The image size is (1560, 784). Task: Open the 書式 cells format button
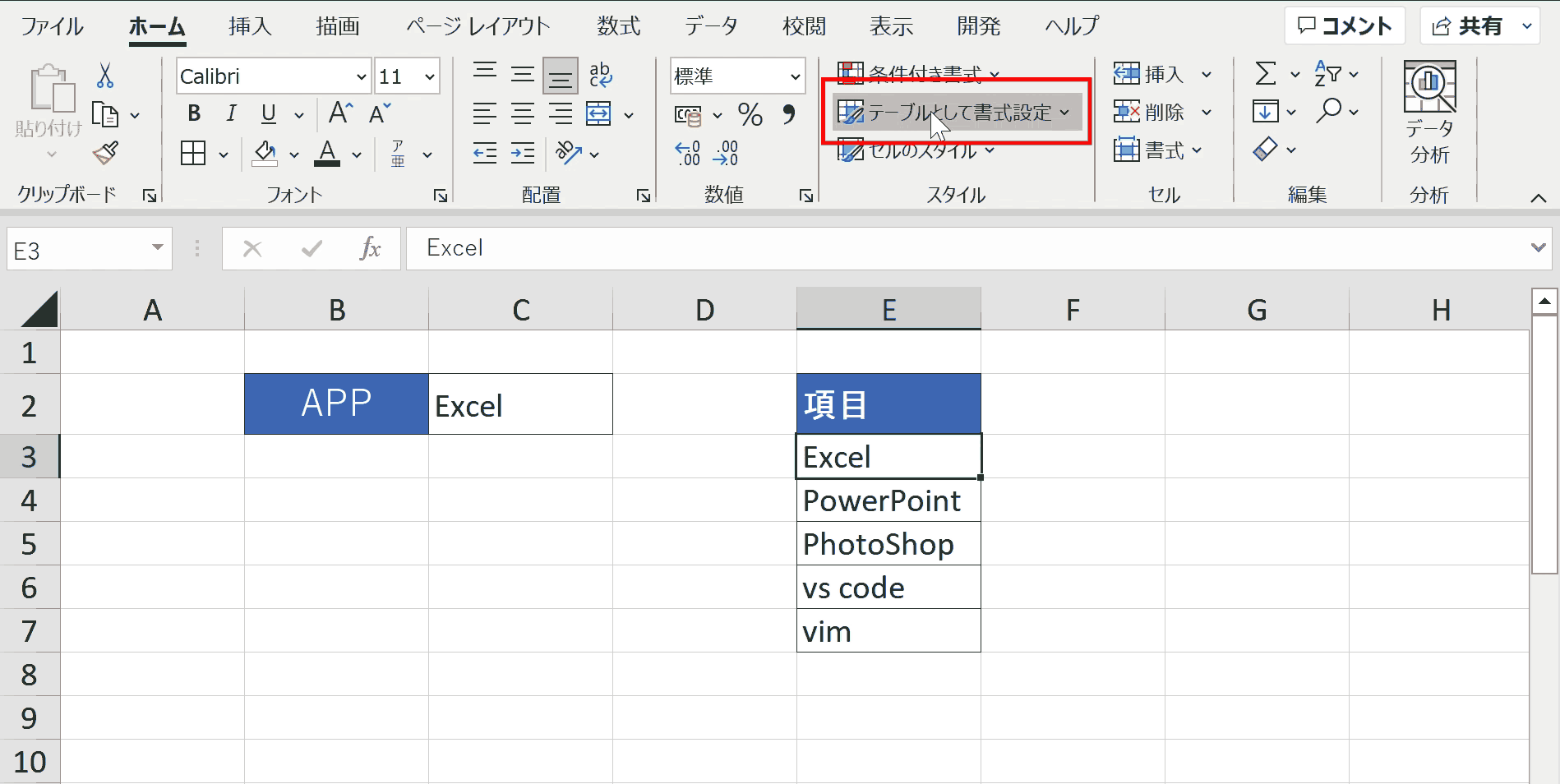coord(1157,150)
